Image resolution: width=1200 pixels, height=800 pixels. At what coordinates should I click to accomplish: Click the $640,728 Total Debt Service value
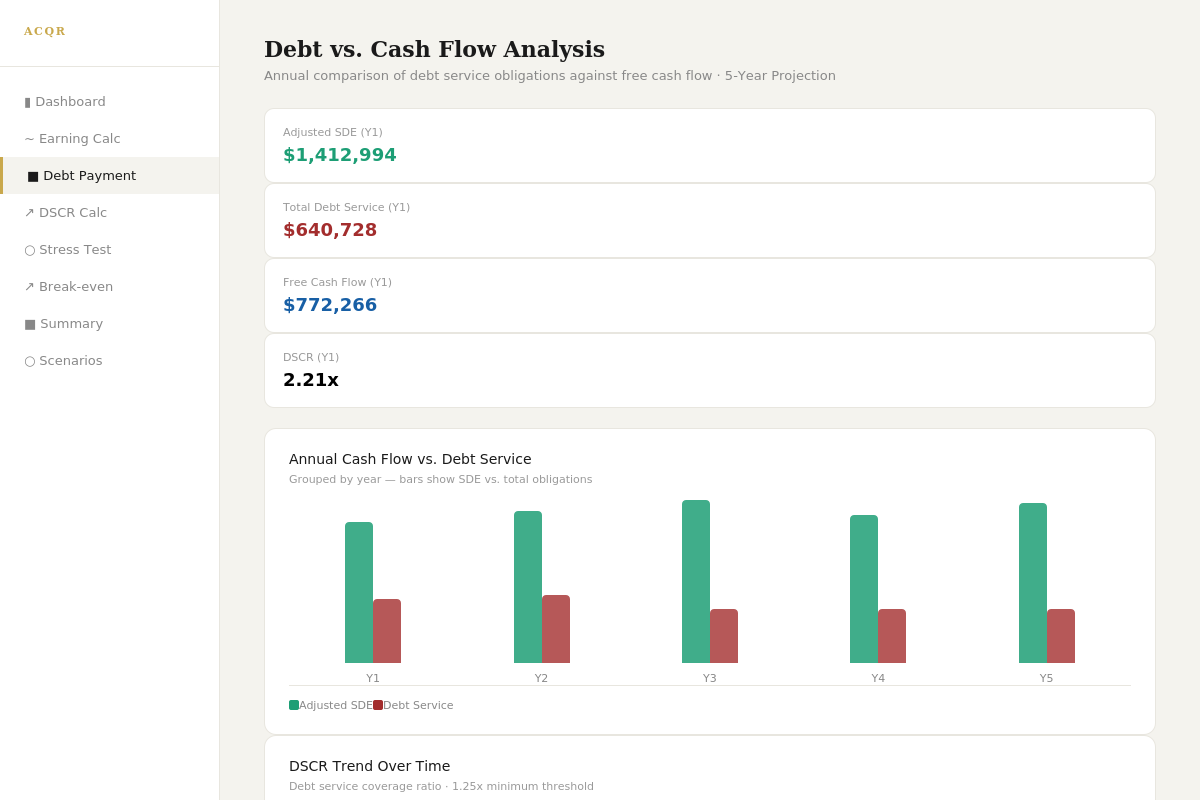[330, 230]
